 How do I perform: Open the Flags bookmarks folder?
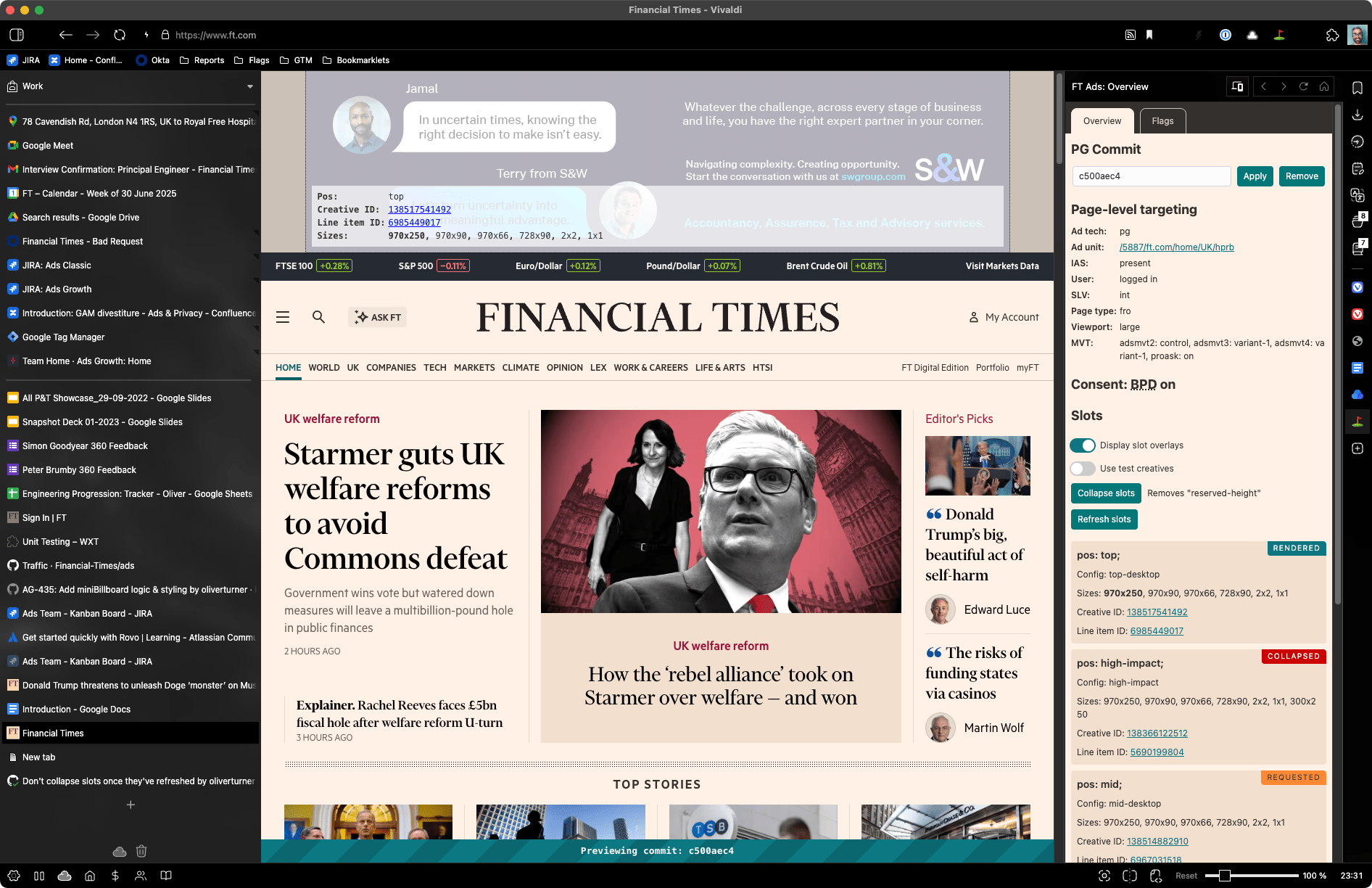click(x=252, y=60)
